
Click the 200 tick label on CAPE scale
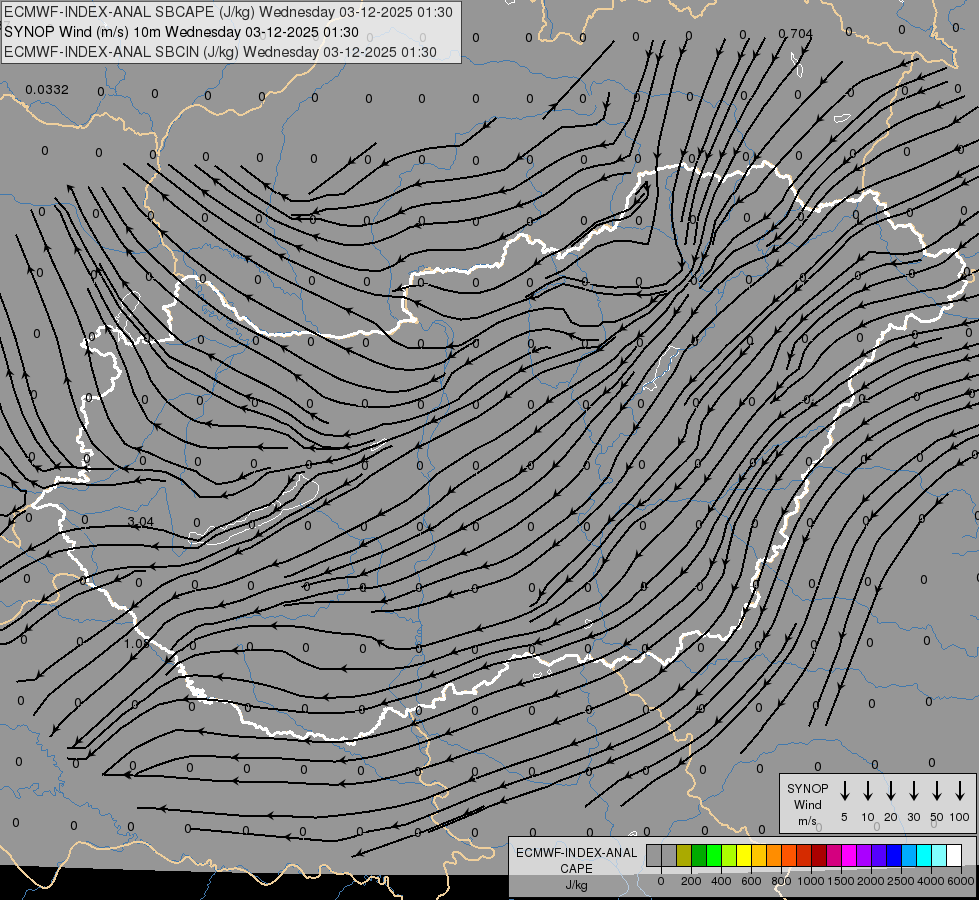point(691,881)
